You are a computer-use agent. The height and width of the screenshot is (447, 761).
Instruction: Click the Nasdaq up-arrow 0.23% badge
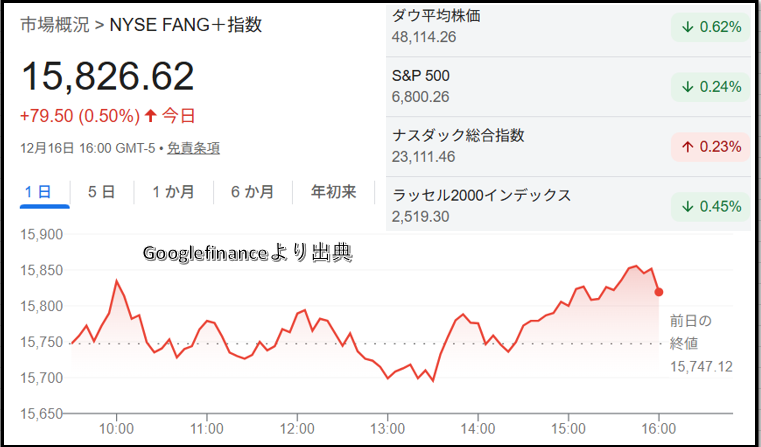710,147
